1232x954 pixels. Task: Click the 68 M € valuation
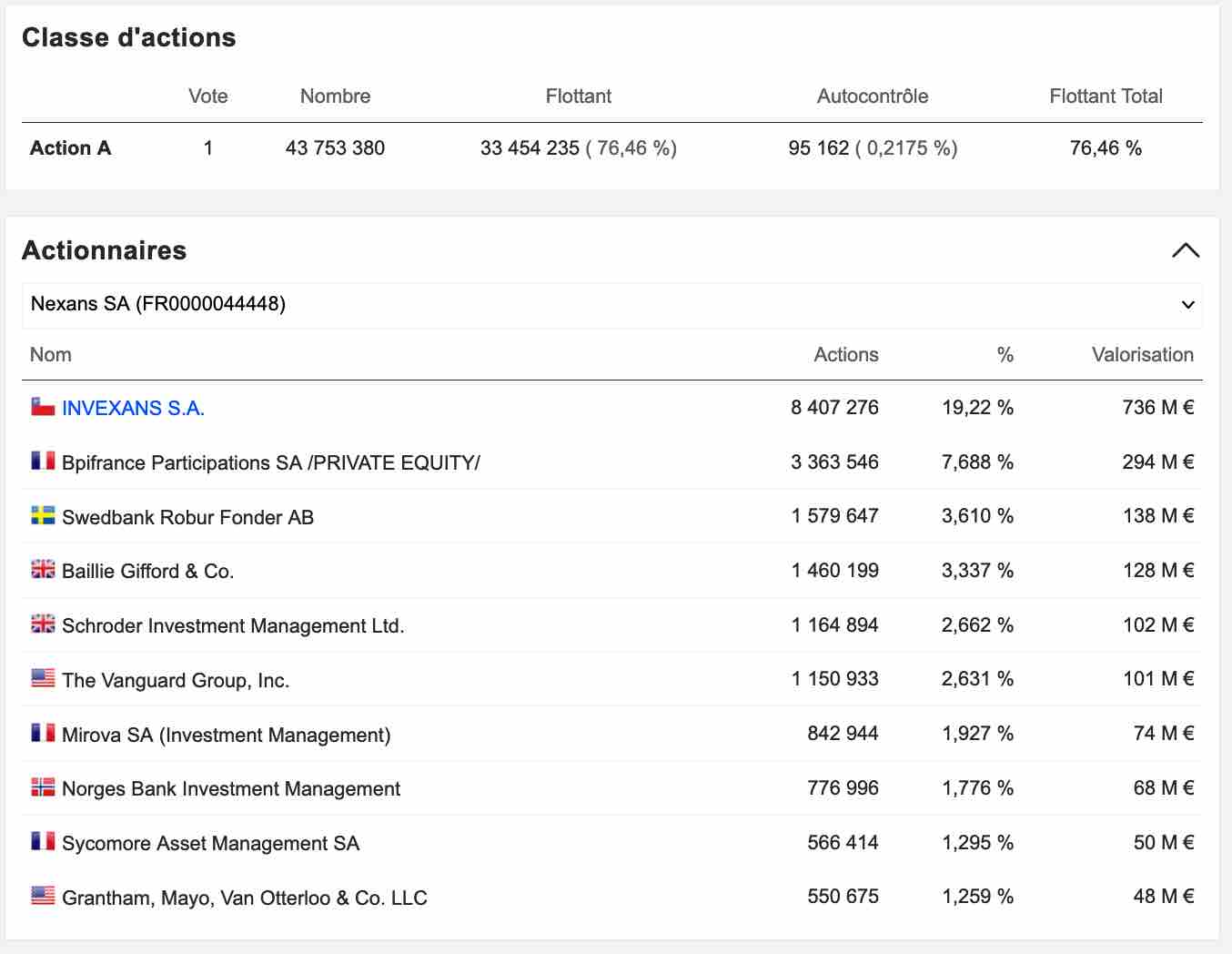tap(1163, 787)
